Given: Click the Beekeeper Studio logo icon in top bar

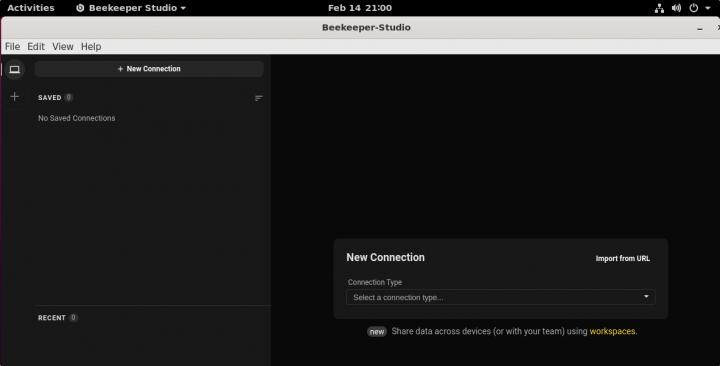Looking at the screenshot, I should point(80,8).
